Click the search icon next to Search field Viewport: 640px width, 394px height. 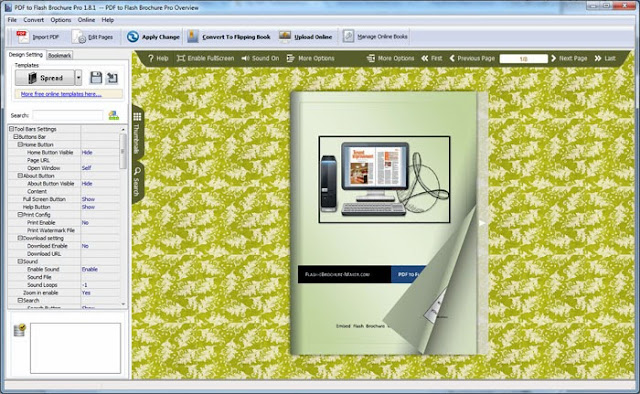[x=114, y=116]
